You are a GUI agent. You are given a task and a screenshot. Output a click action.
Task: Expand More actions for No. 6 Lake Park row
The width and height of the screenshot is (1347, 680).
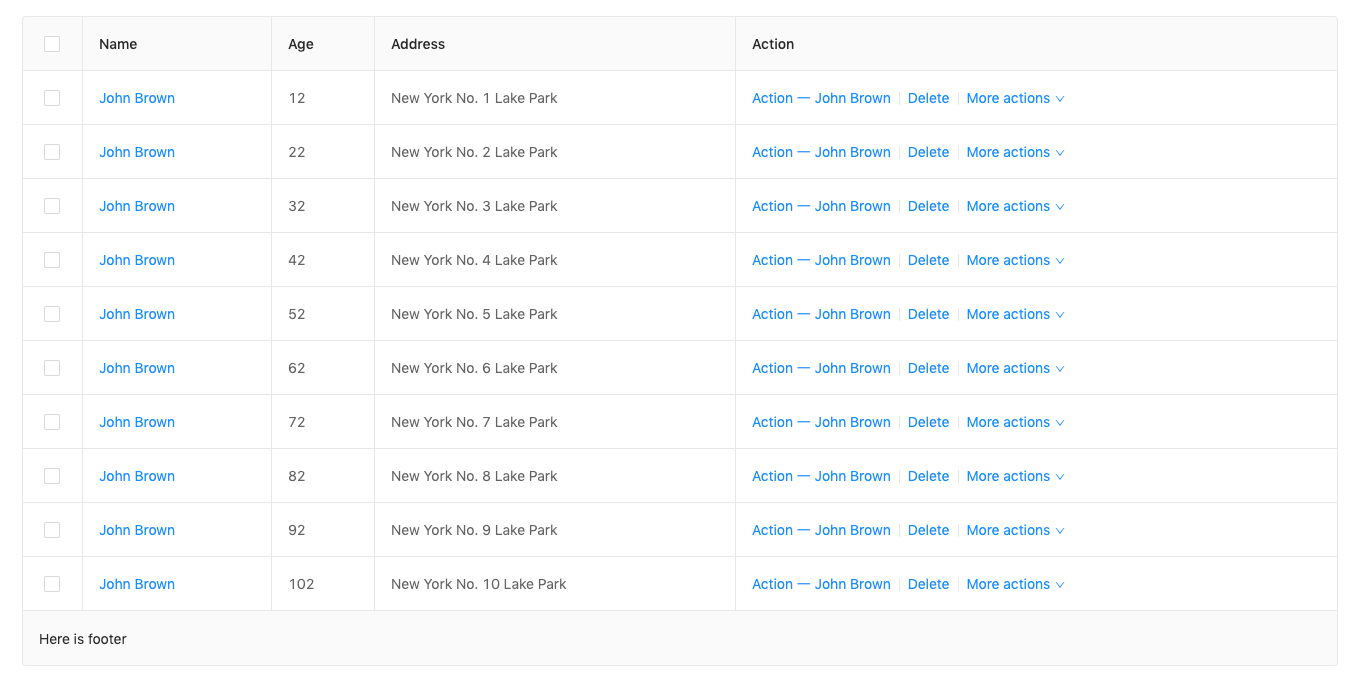(x=1014, y=368)
